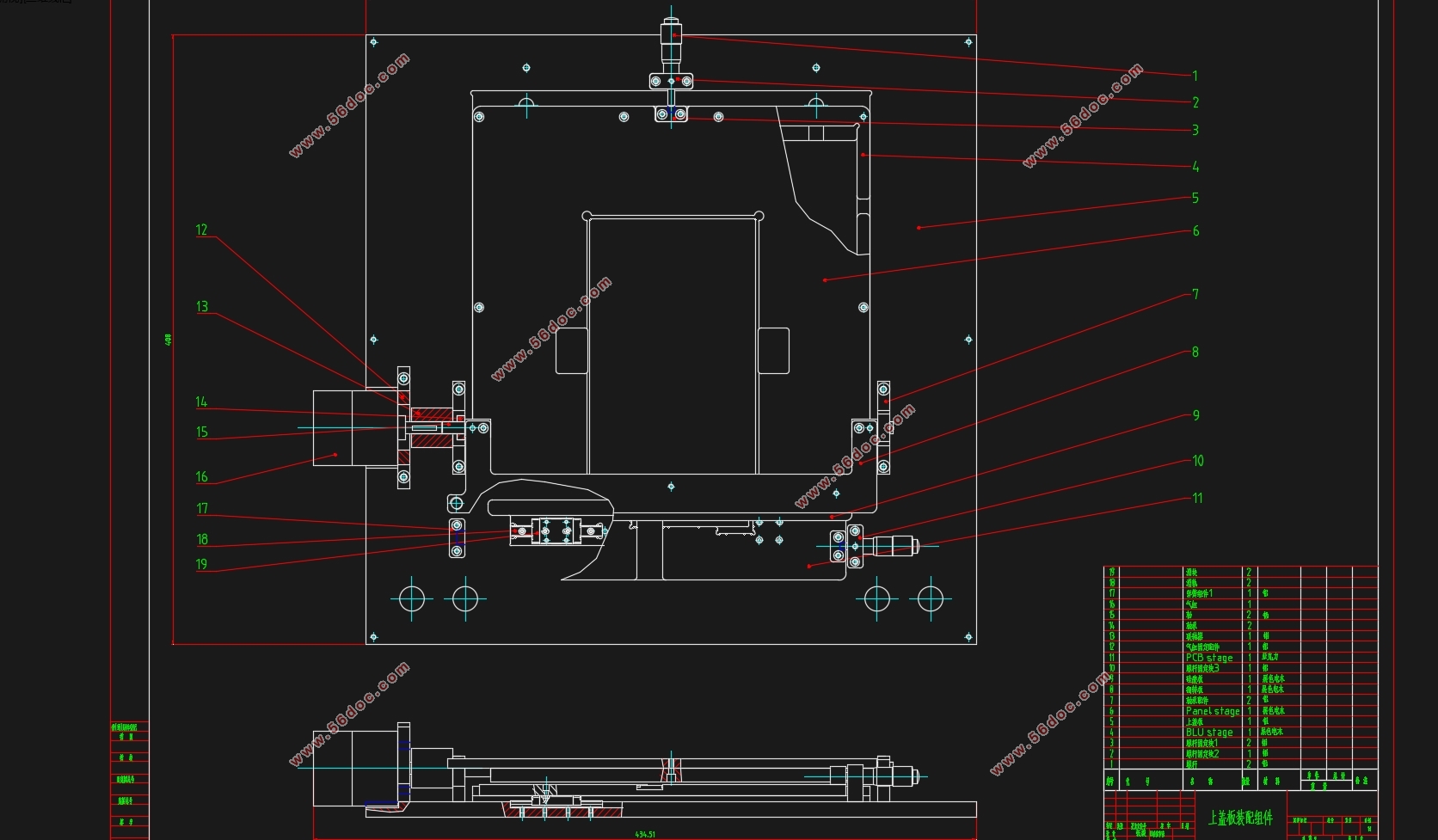This screenshot has height=840, width=1438.
Task: Click the motor block left of the plate
Action: [338, 428]
